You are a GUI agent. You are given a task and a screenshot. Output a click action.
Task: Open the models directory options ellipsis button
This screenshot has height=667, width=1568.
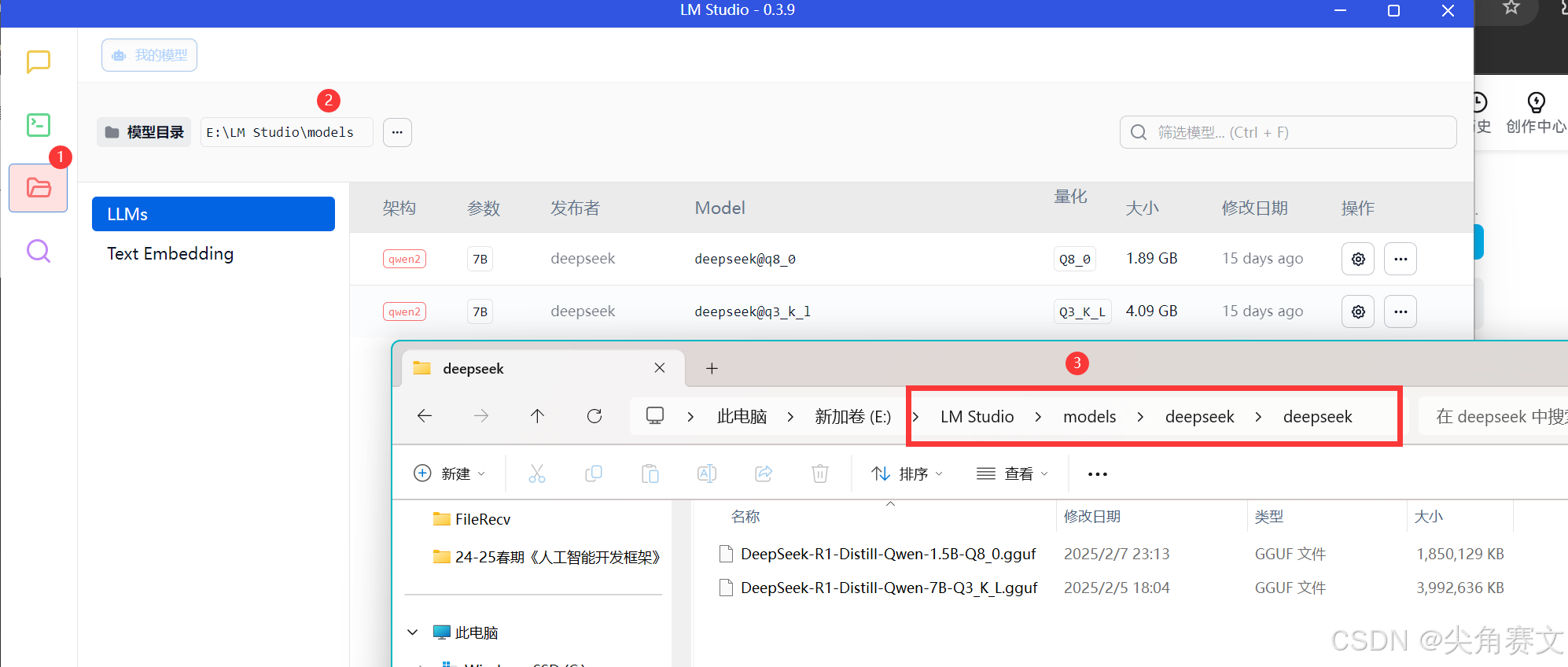coord(397,132)
